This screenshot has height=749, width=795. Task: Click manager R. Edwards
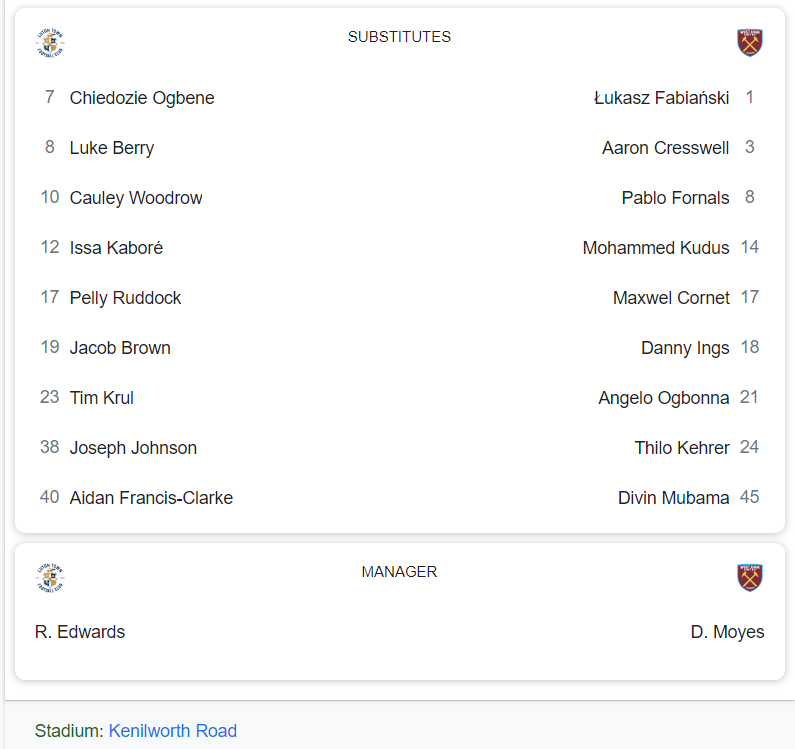click(x=80, y=632)
